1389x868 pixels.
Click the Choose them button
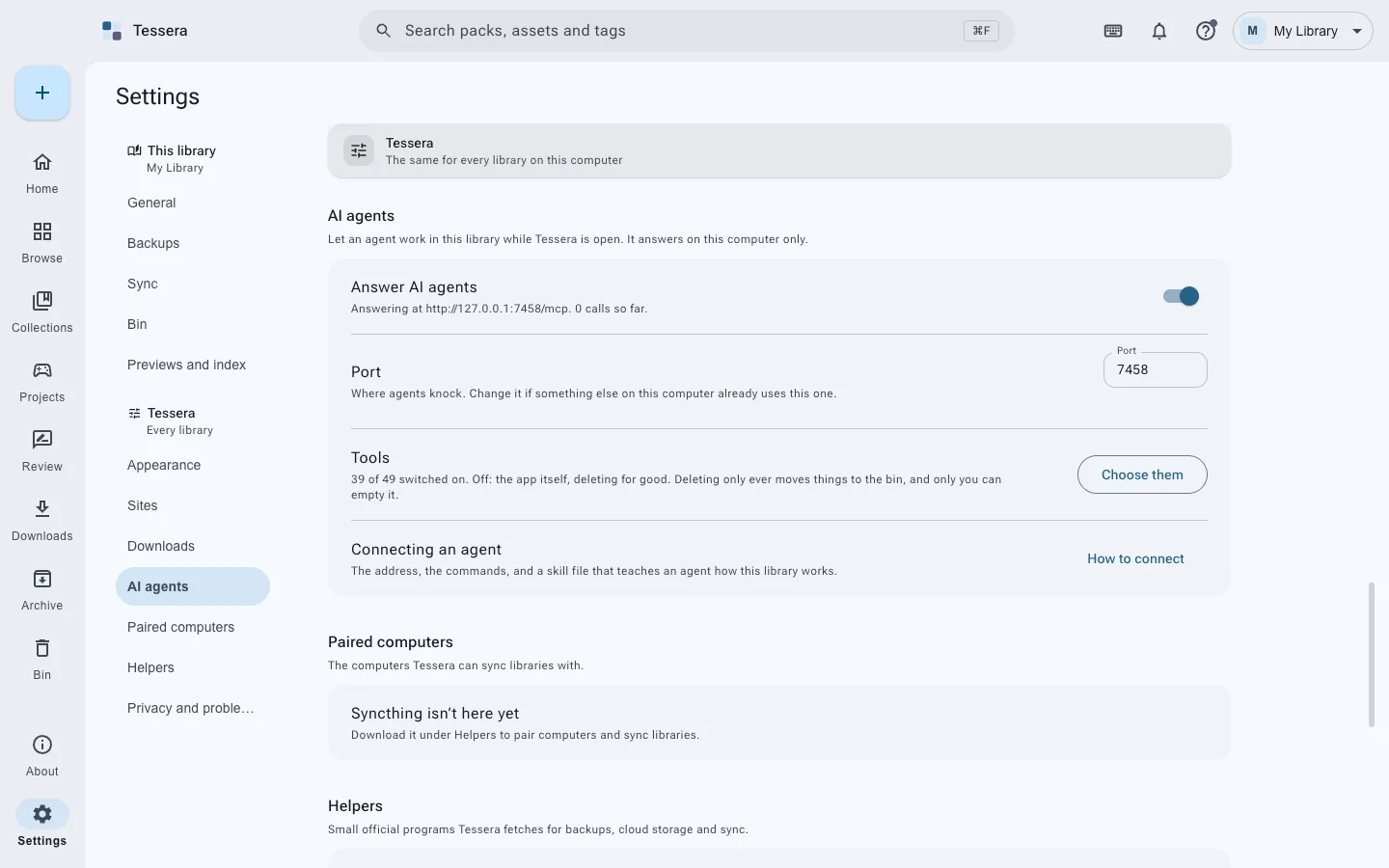pyautogui.click(x=1142, y=475)
